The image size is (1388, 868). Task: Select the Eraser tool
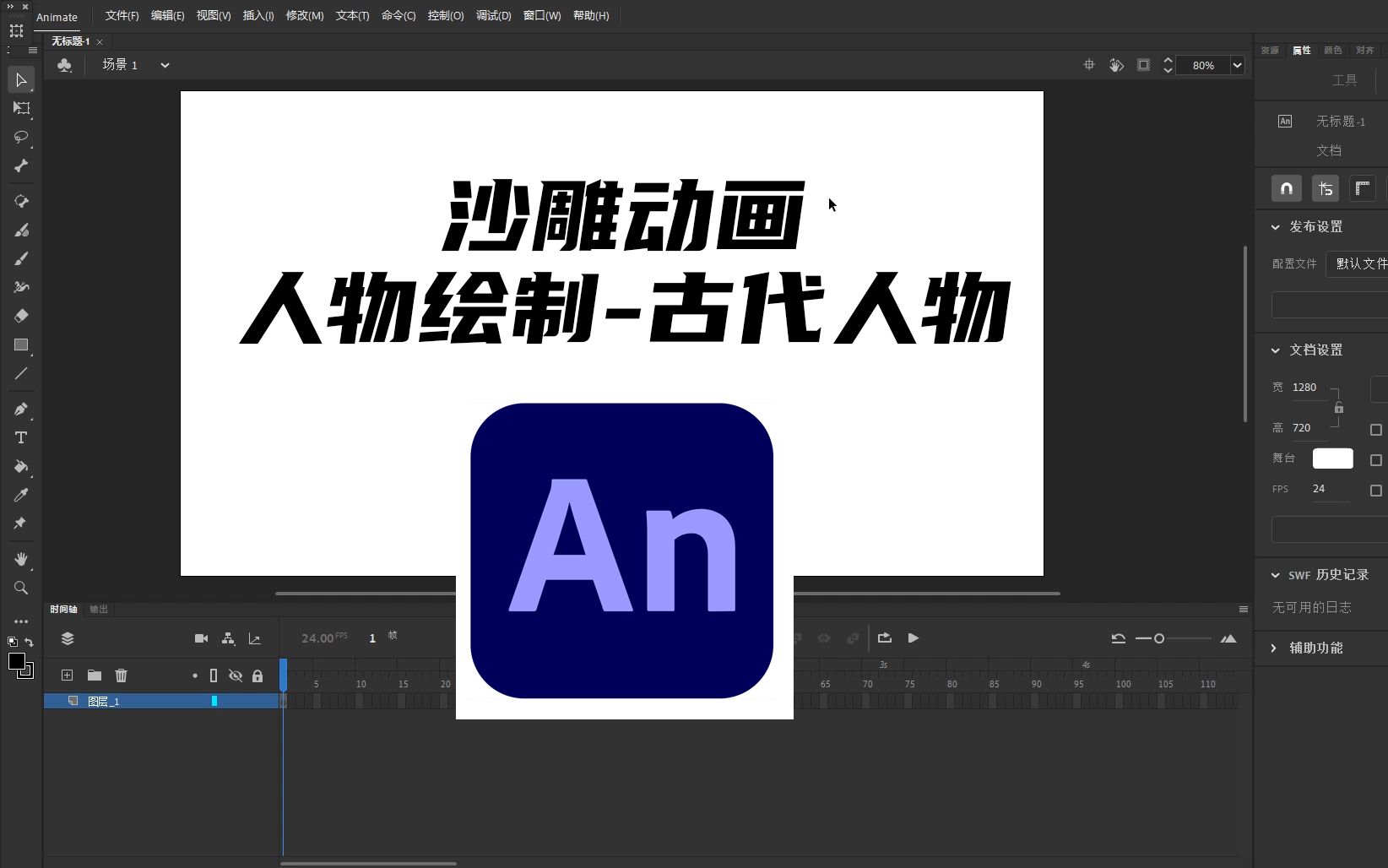point(21,316)
